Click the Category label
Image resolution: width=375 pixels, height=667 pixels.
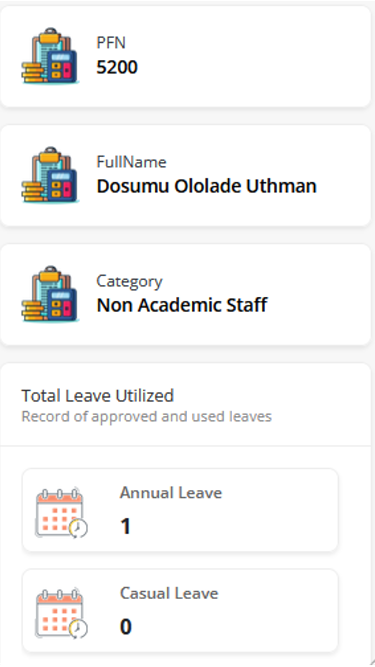click(x=130, y=282)
